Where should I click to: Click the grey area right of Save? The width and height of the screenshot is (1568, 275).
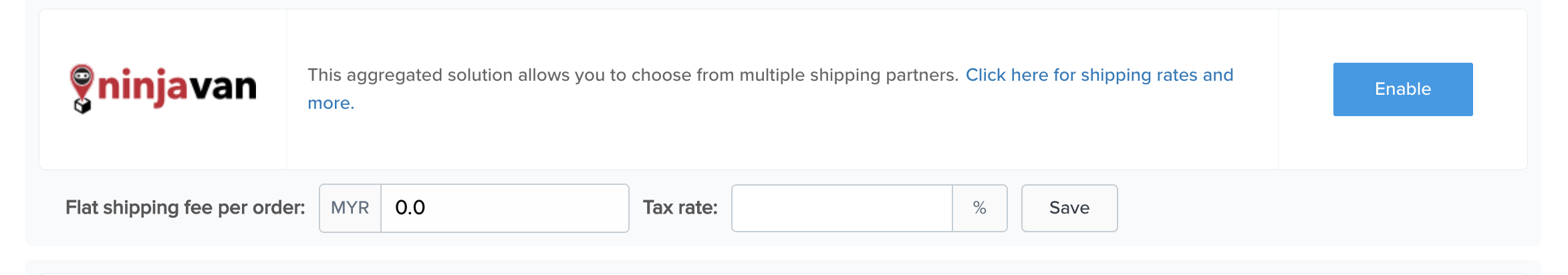coord(1323,208)
